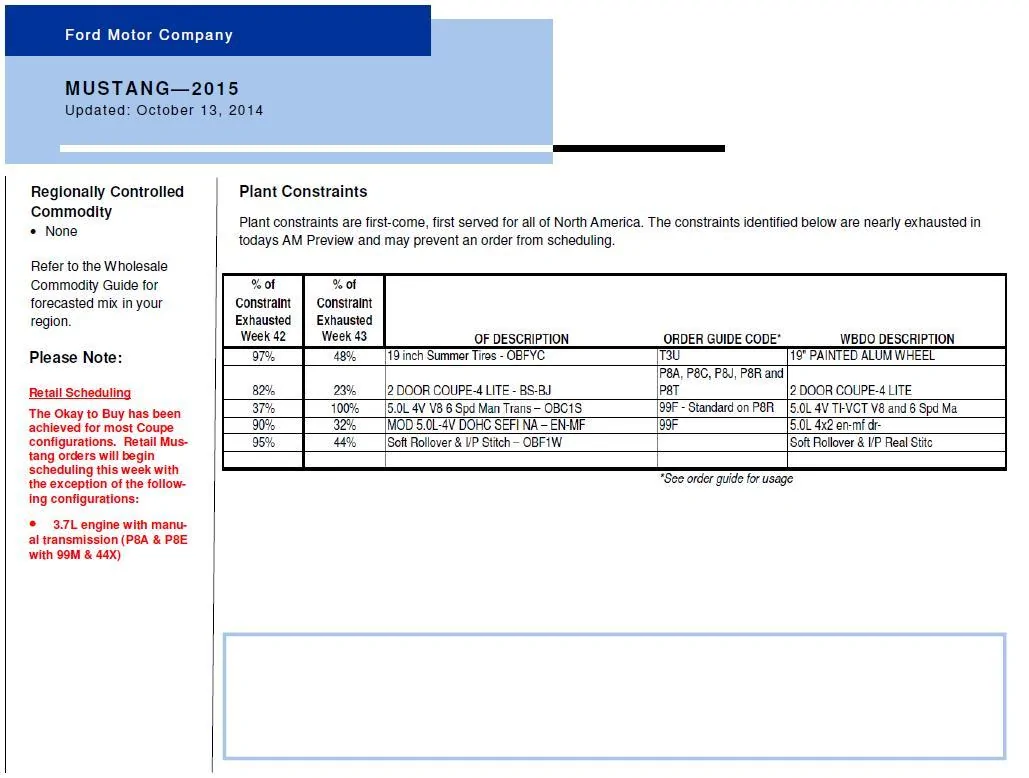Click the T3U order code cell

click(x=722, y=356)
